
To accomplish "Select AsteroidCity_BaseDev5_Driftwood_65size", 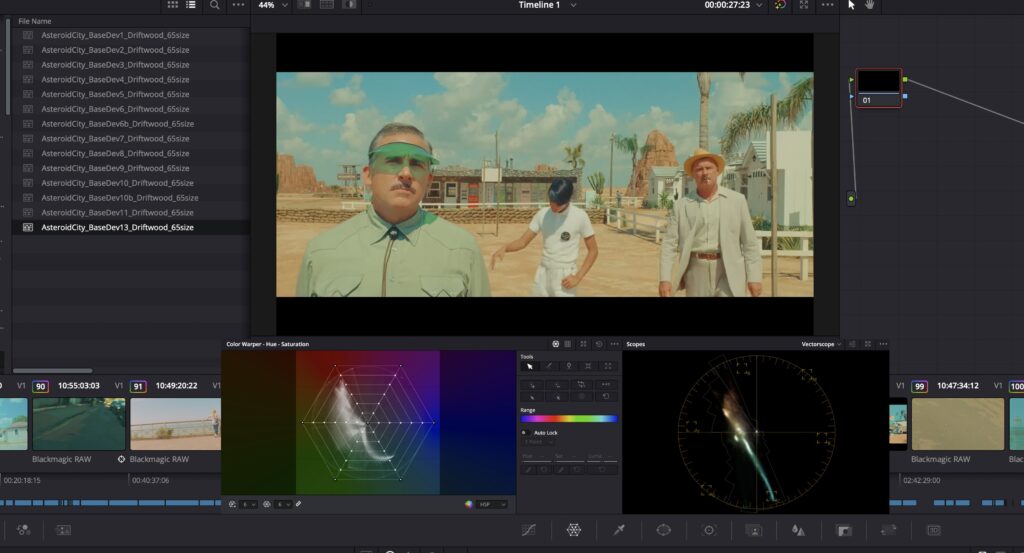I will point(115,94).
